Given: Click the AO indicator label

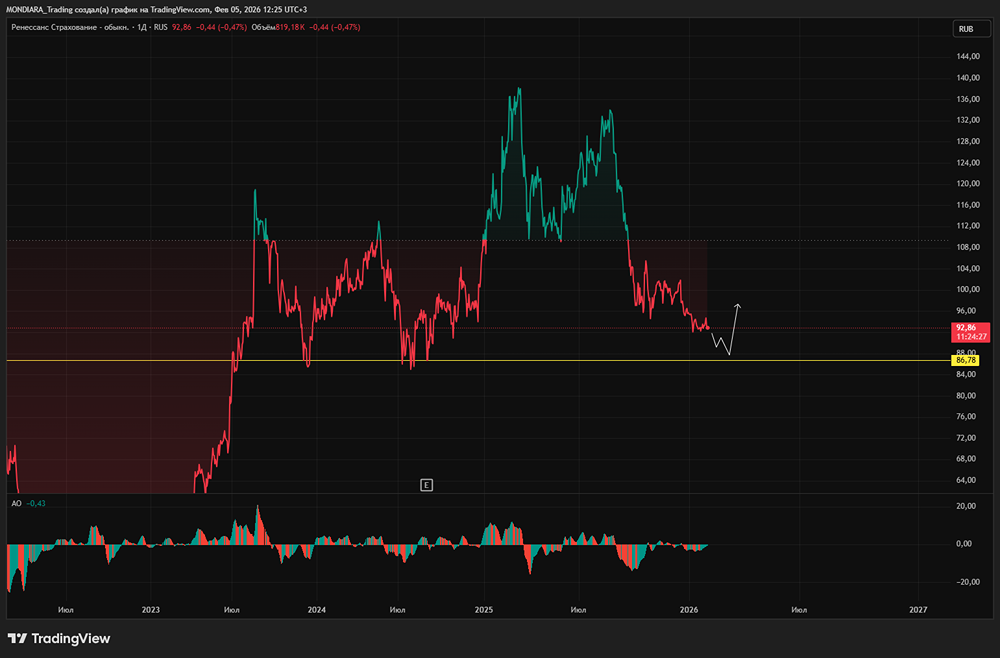Looking at the screenshot, I should click(17, 504).
